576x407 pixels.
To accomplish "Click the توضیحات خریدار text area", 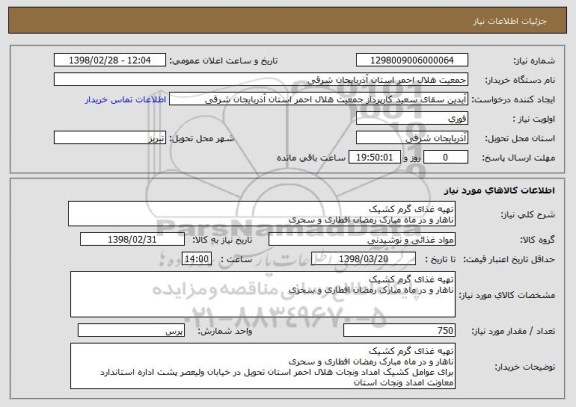I will (263, 366).
